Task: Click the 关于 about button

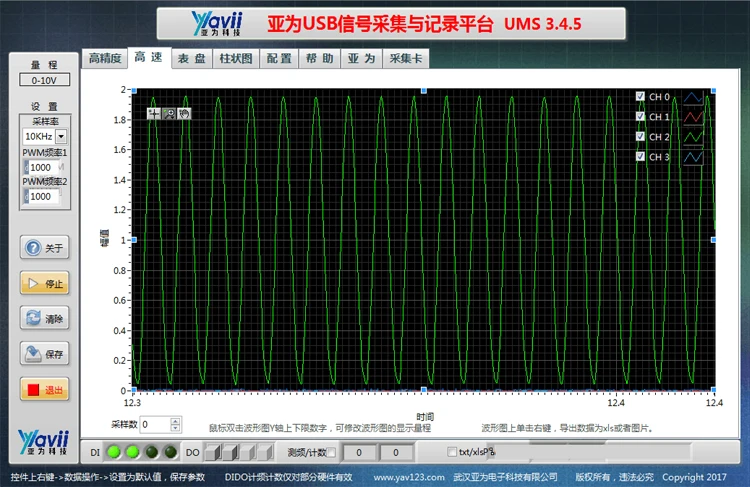Action: tap(44, 248)
